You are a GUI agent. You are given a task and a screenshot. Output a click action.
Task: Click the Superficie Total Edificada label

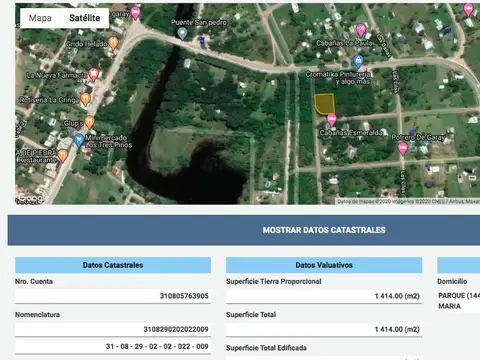[x=266, y=348]
